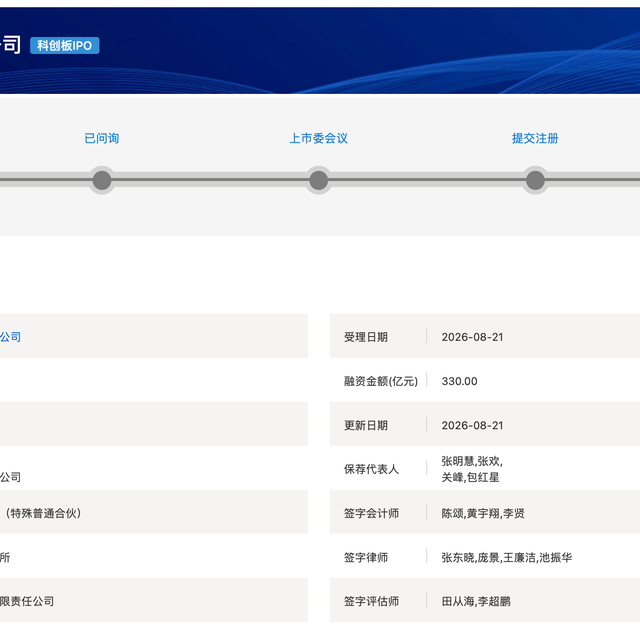Open the 已问询 stage label
Viewport: 640px width, 640px height.
tap(102, 138)
